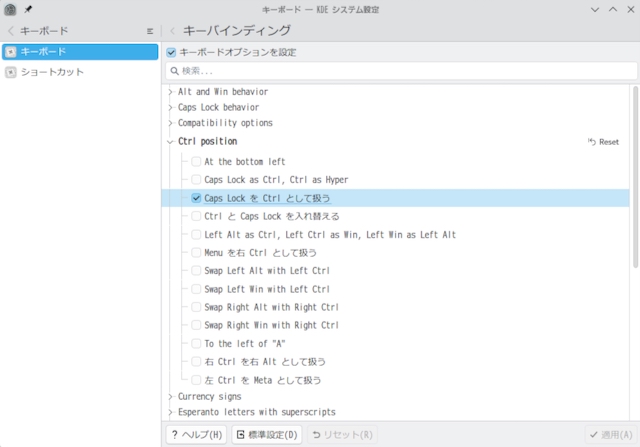640x447 pixels.
Task: Enable Swap Left Alt with Left Ctrl
Action: [x=197, y=271]
